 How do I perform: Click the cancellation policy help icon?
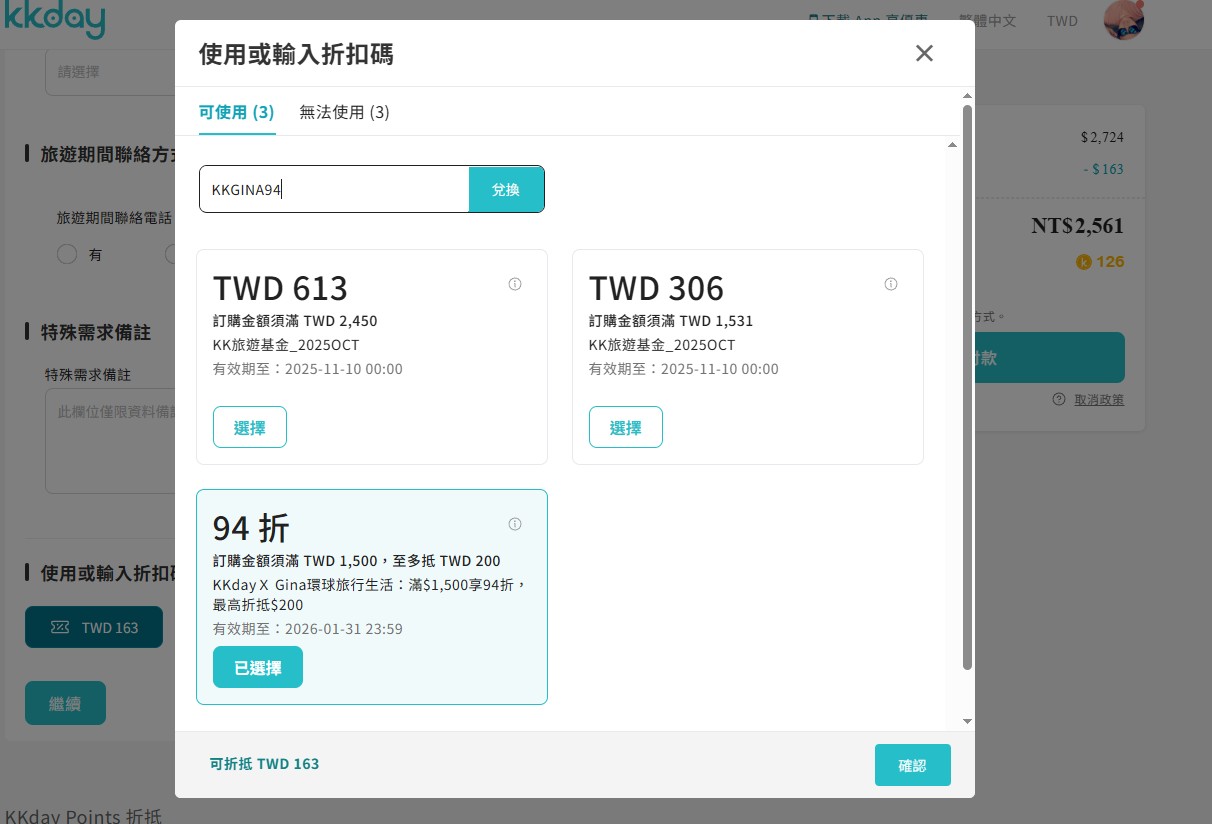tap(1059, 399)
